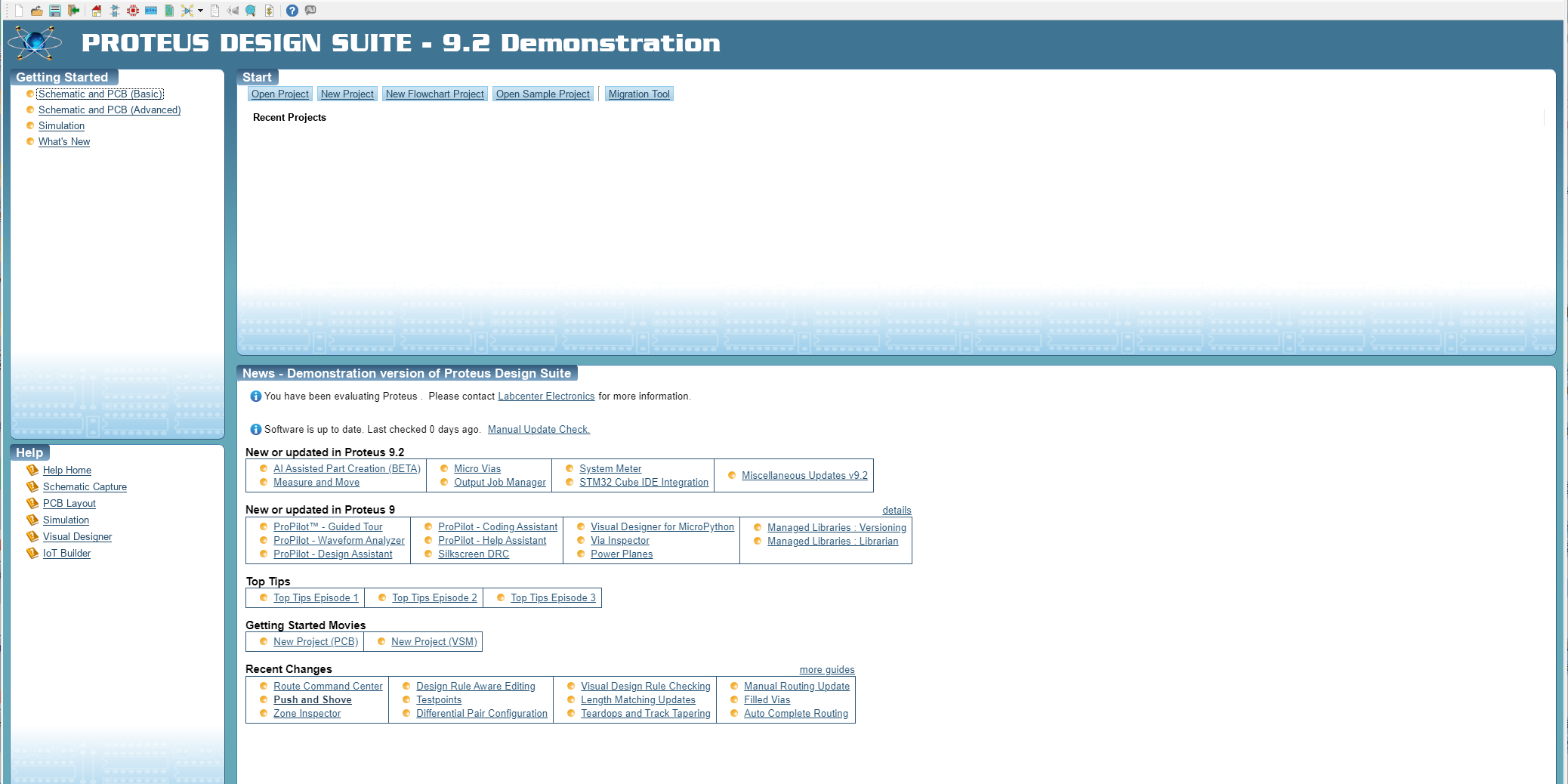The image size is (1568, 784).
Task: Click the AI speech bubble toolbar icon
Action: click(310, 11)
